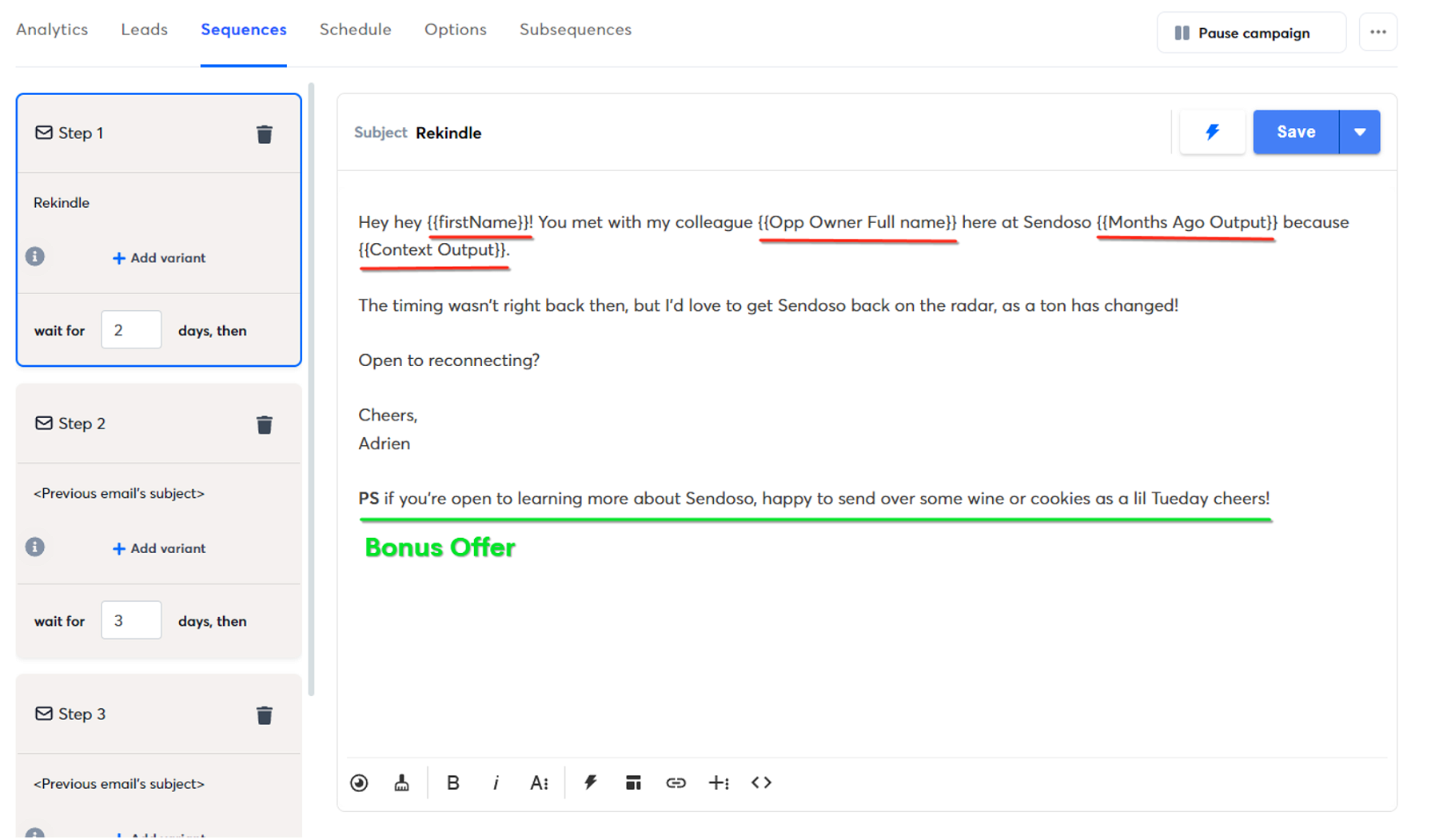The width and height of the screenshot is (1439, 840).
Task: Select the Sequences tab
Action: (x=244, y=30)
